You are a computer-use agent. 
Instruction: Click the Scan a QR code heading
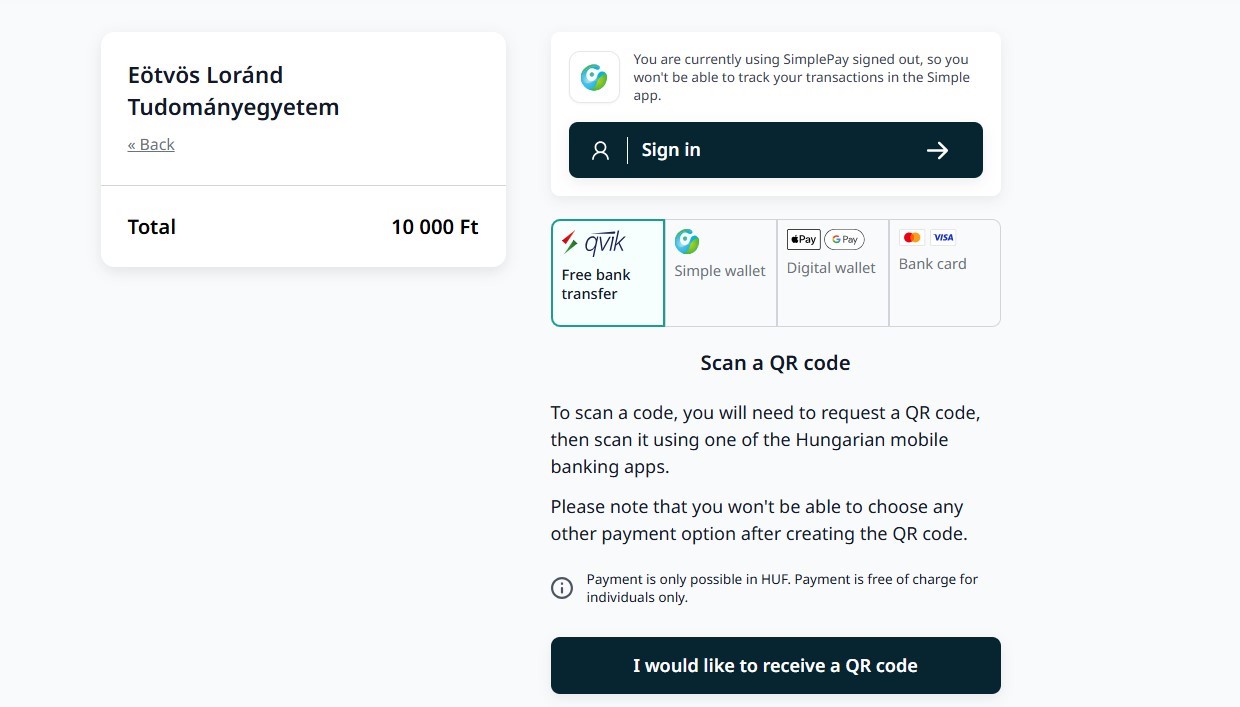point(775,363)
